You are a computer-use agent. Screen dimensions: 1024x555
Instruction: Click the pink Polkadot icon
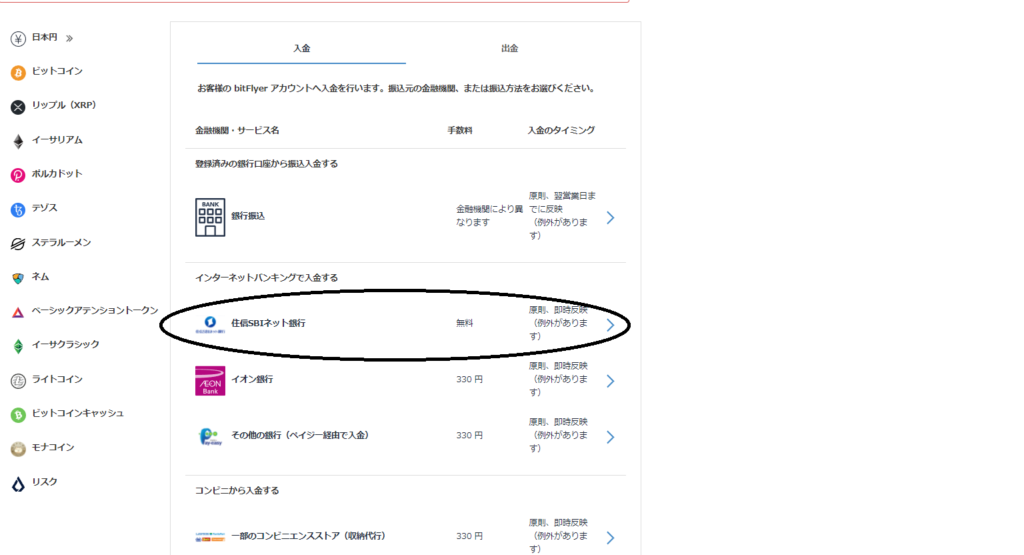tap(18, 175)
